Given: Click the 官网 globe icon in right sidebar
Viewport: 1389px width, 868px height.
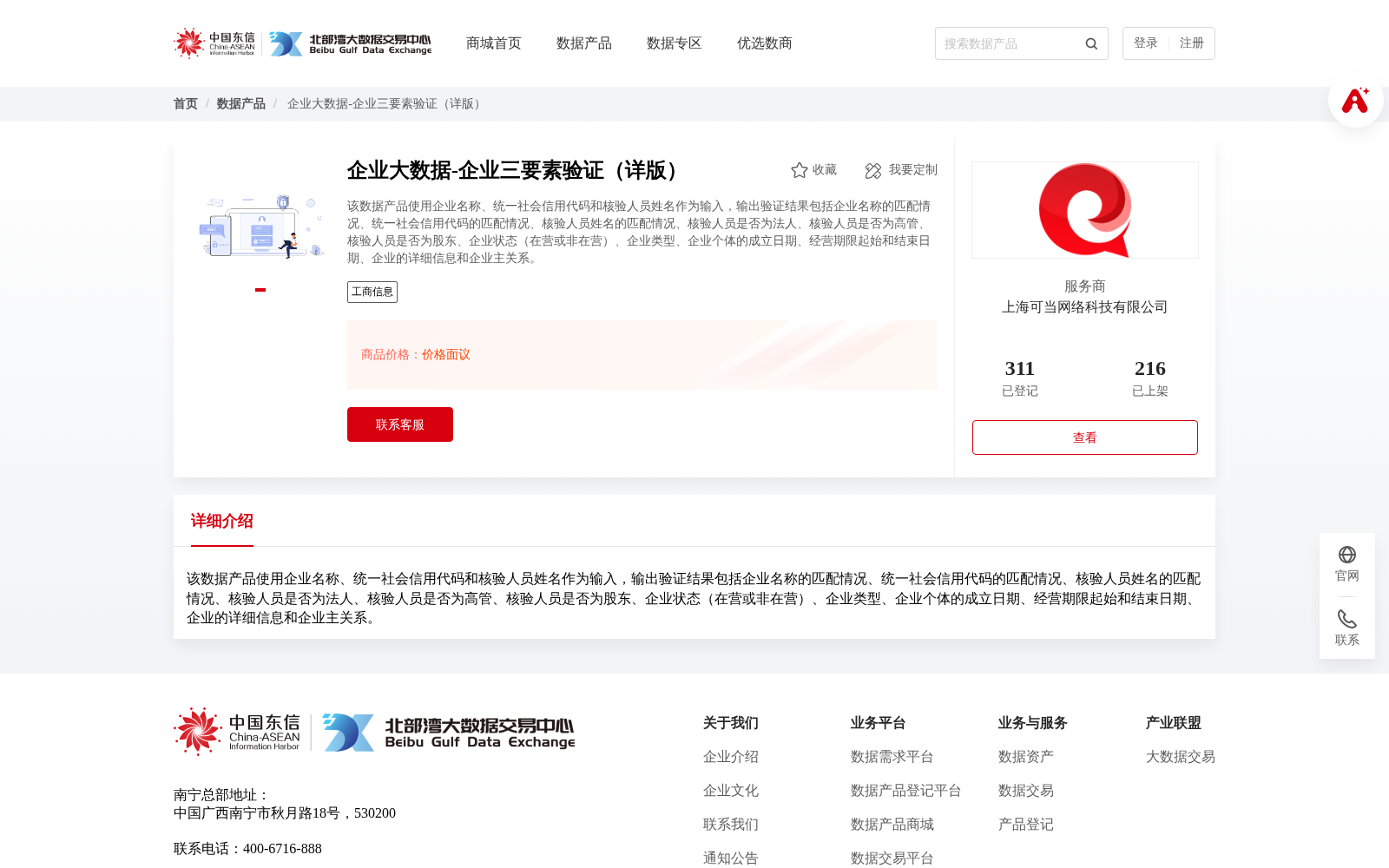Looking at the screenshot, I should point(1346,554).
